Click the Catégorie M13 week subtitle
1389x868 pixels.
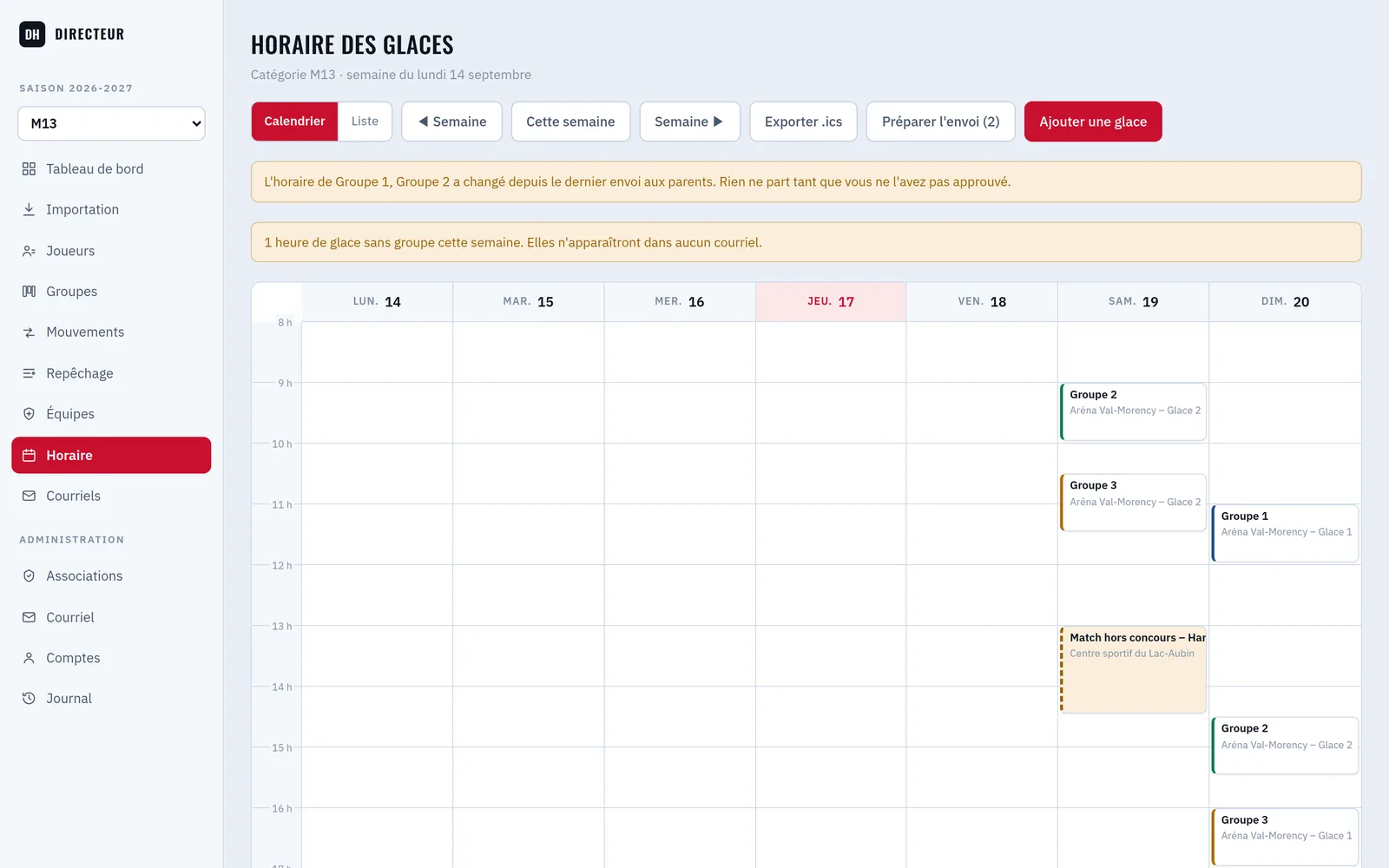(x=391, y=75)
